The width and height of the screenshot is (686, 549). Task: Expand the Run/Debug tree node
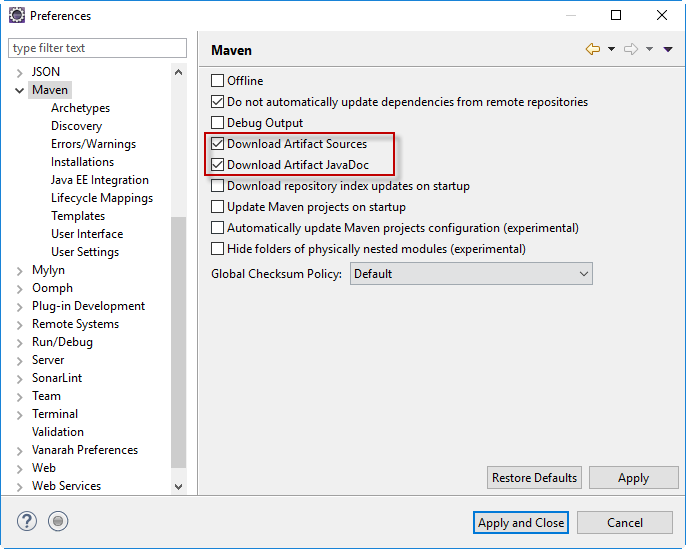click(x=19, y=342)
